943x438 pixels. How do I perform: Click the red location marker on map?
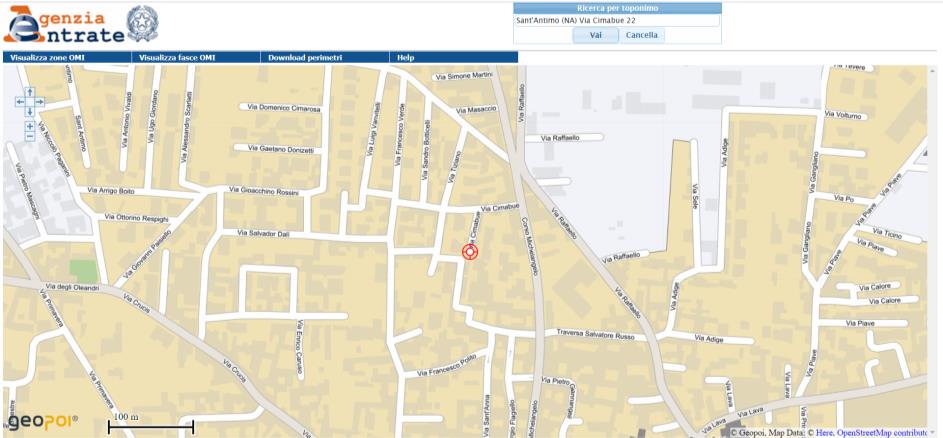[x=469, y=252]
